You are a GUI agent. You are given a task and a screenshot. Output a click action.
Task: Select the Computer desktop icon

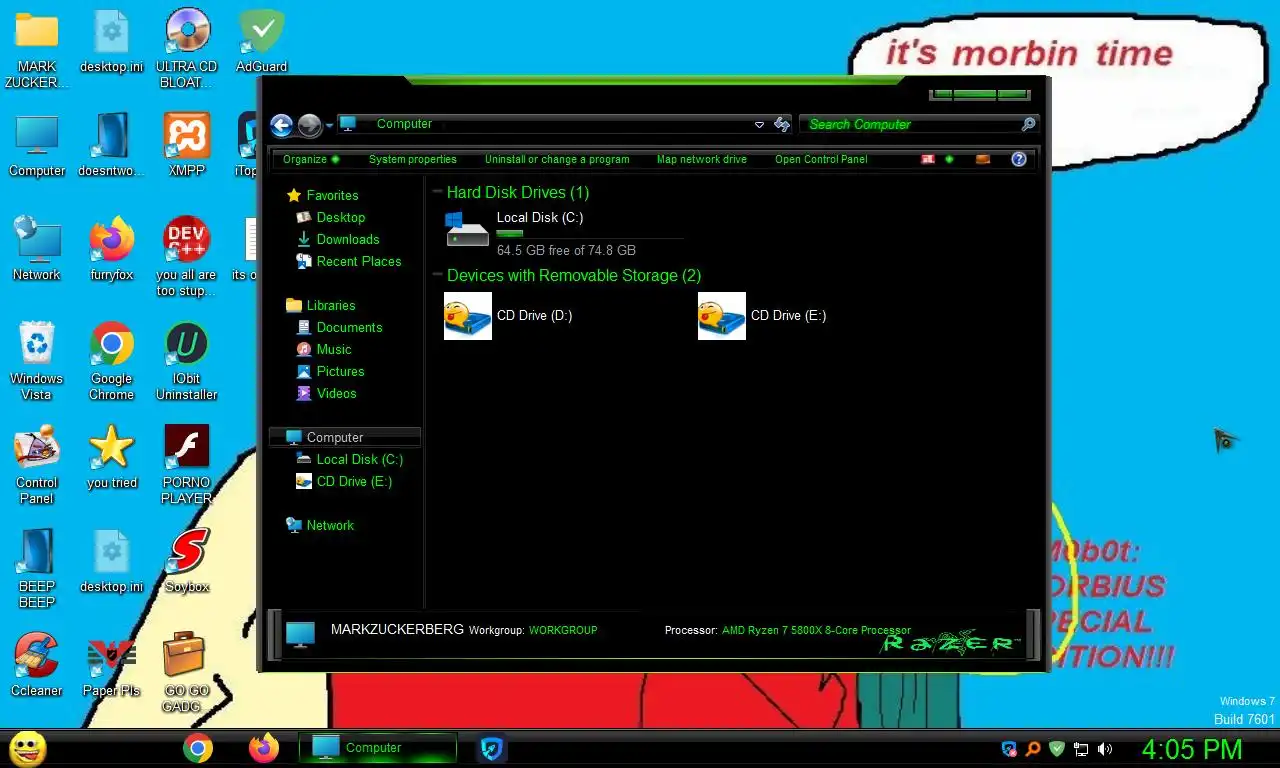pyautogui.click(x=37, y=145)
